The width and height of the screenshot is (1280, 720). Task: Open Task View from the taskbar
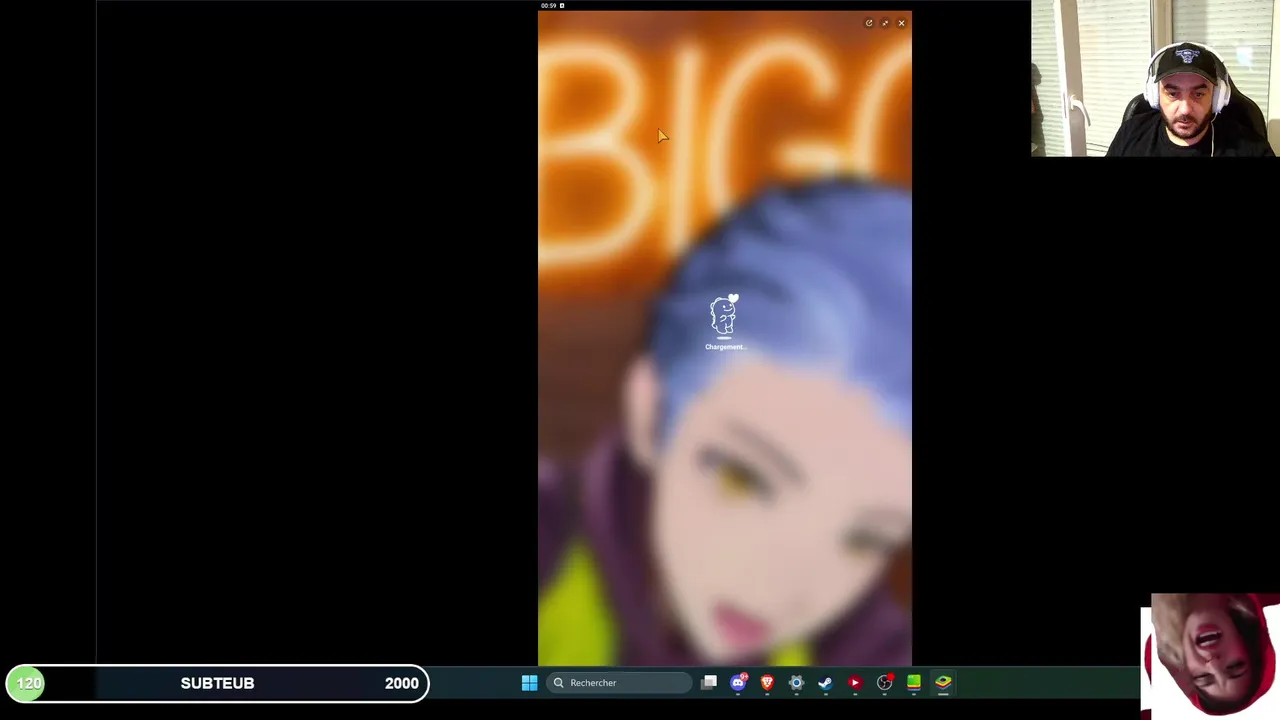coord(709,683)
